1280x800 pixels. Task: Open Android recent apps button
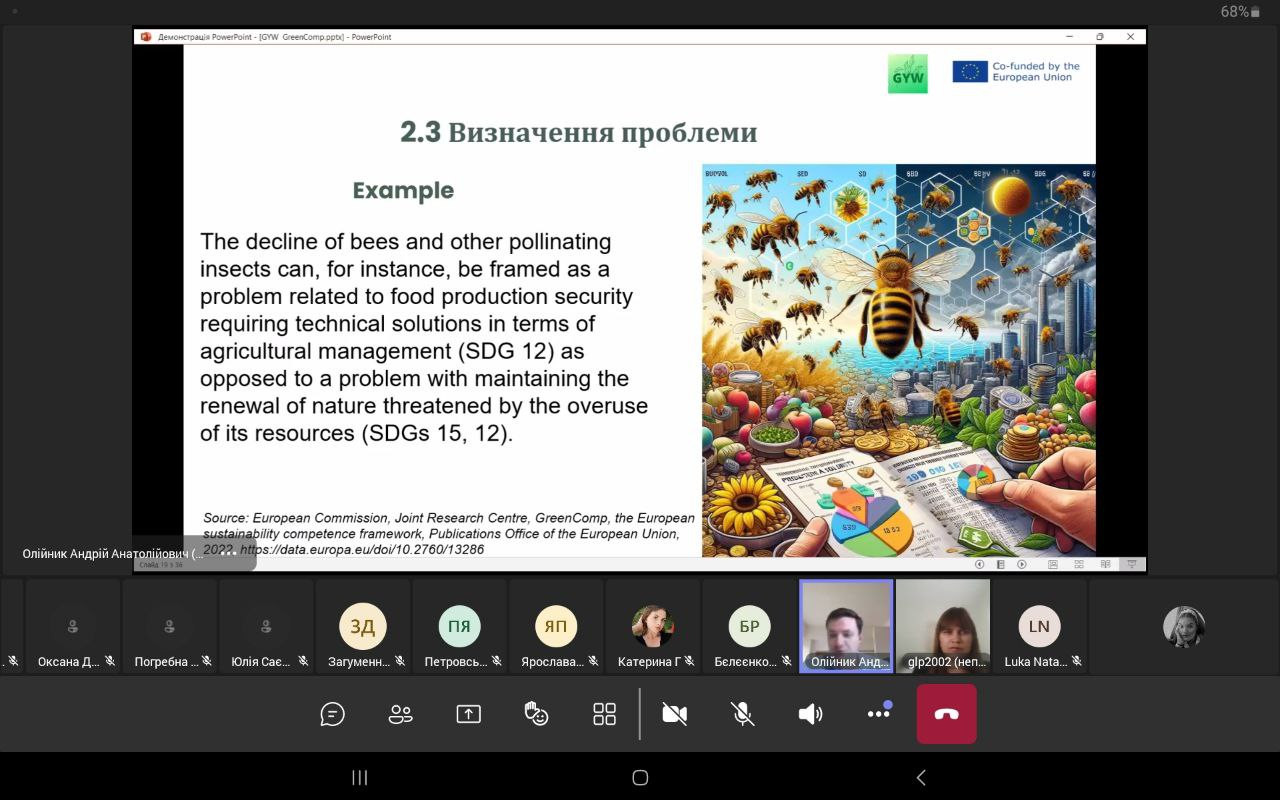(x=360, y=777)
